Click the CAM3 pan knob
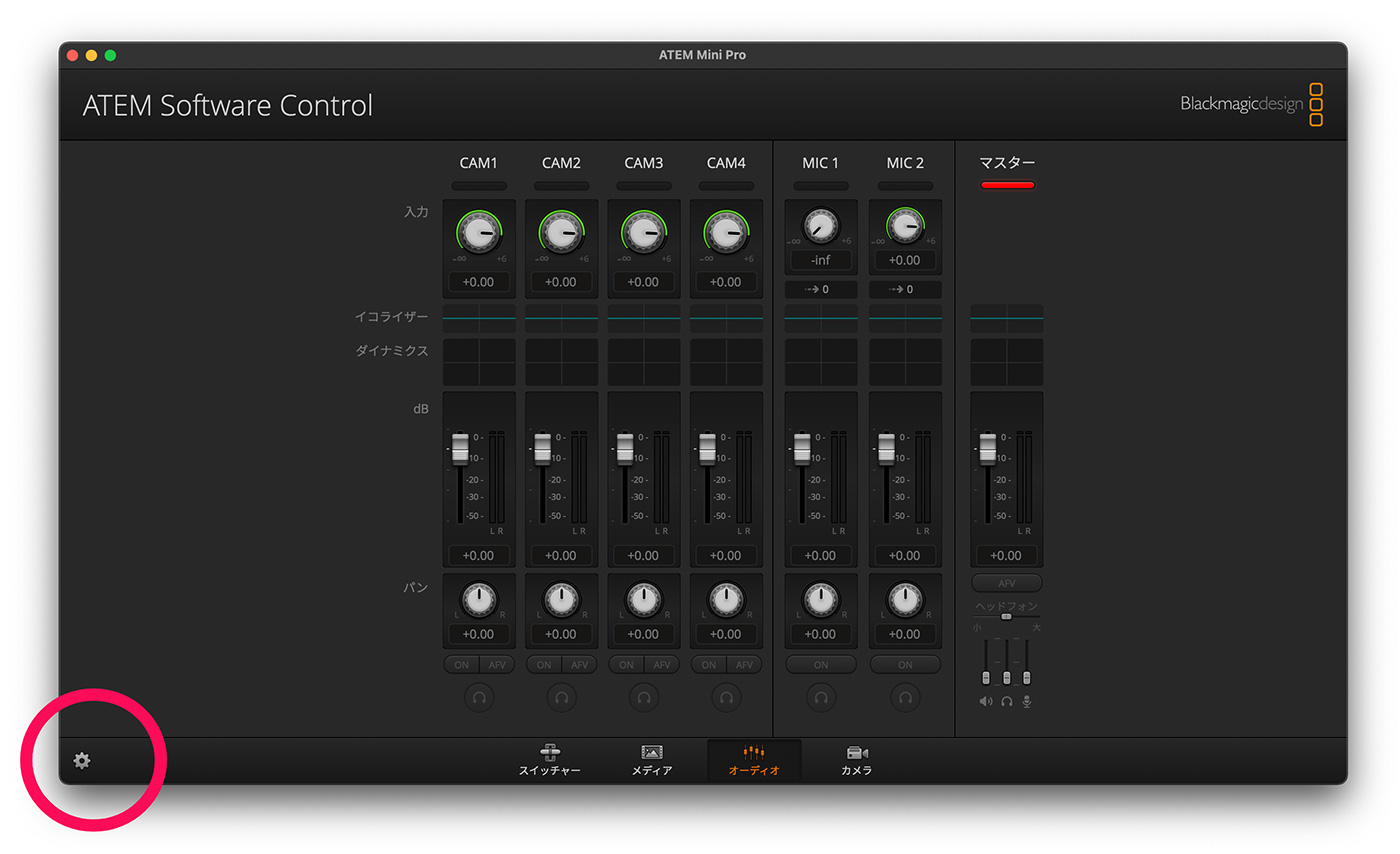Viewport: 1400px width, 854px height. click(643, 599)
